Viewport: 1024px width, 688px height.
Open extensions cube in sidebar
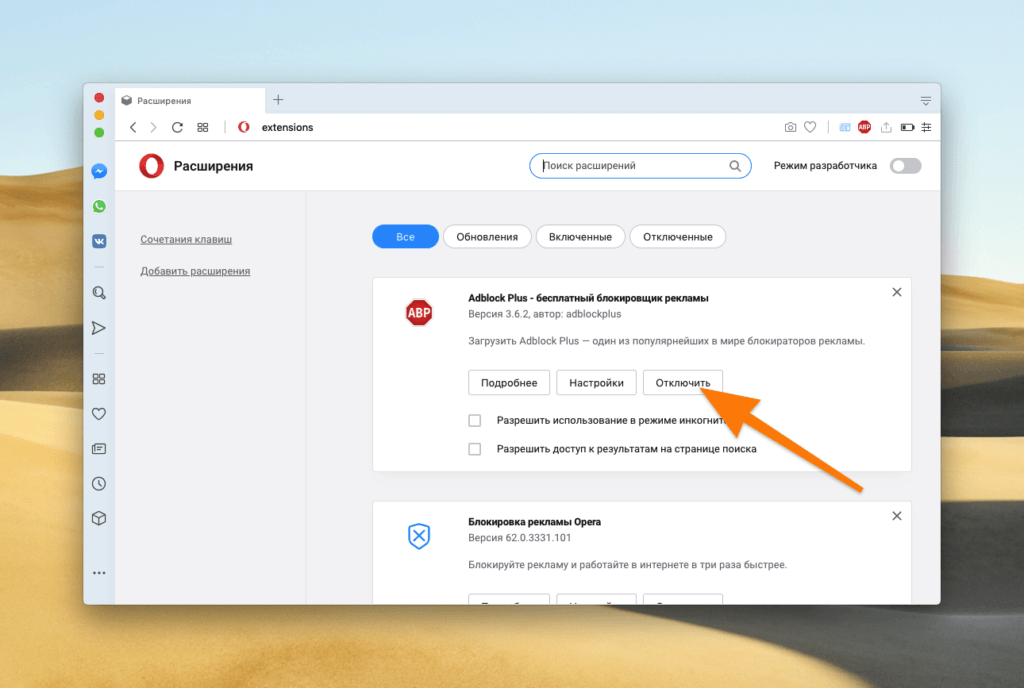pos(99,518)
